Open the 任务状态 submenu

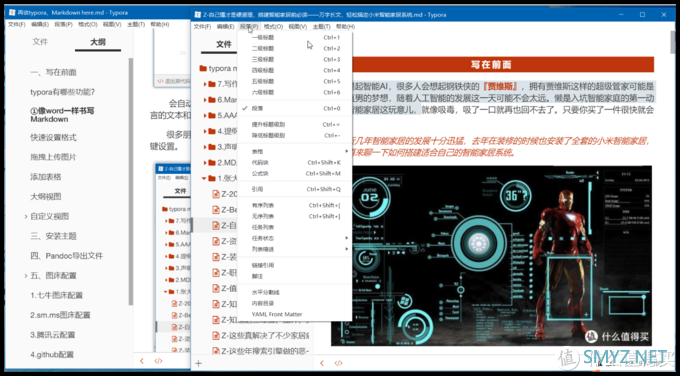coord(295,238)
